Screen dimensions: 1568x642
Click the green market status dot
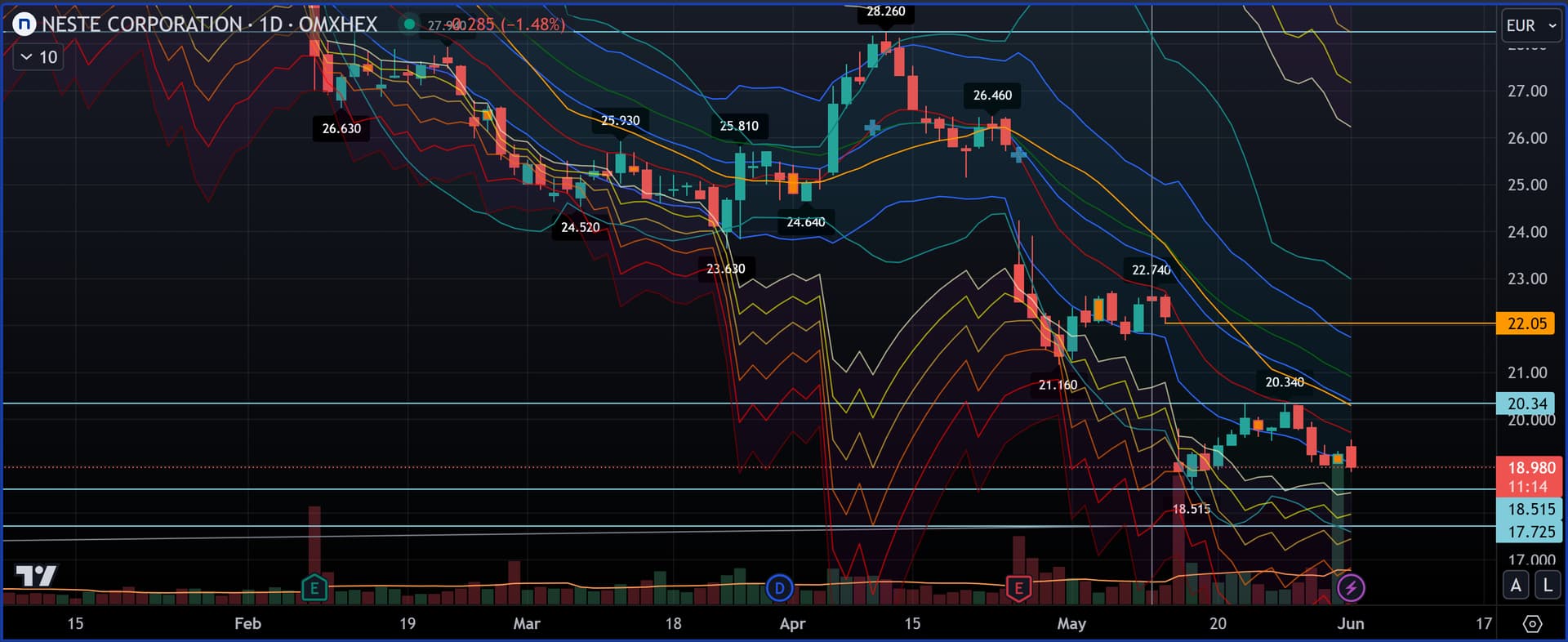409,24
